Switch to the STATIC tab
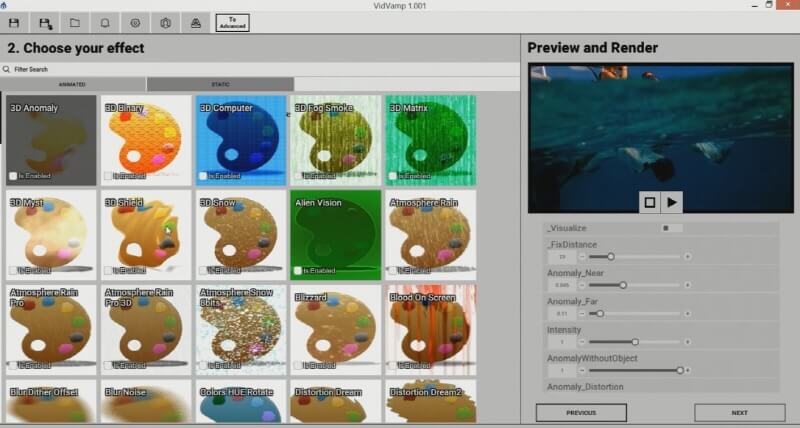This screenshot has height=428, width=800. pyautogui.click(x=220, y=84)
